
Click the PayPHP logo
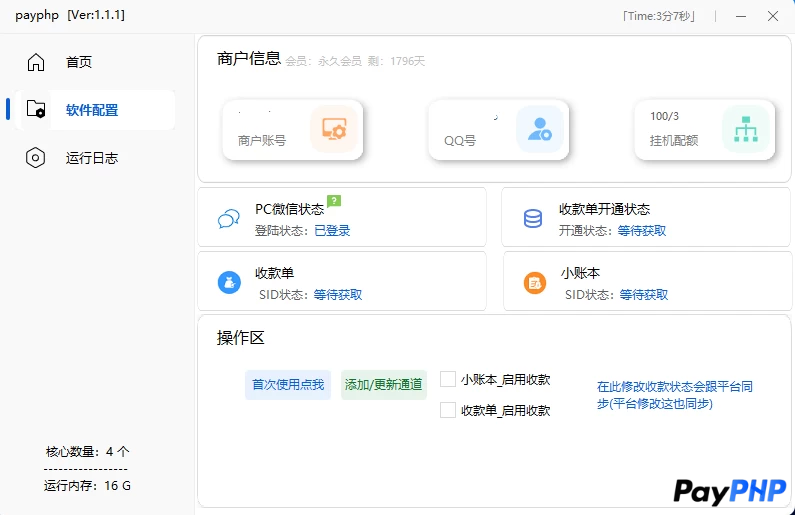point(730,491)
